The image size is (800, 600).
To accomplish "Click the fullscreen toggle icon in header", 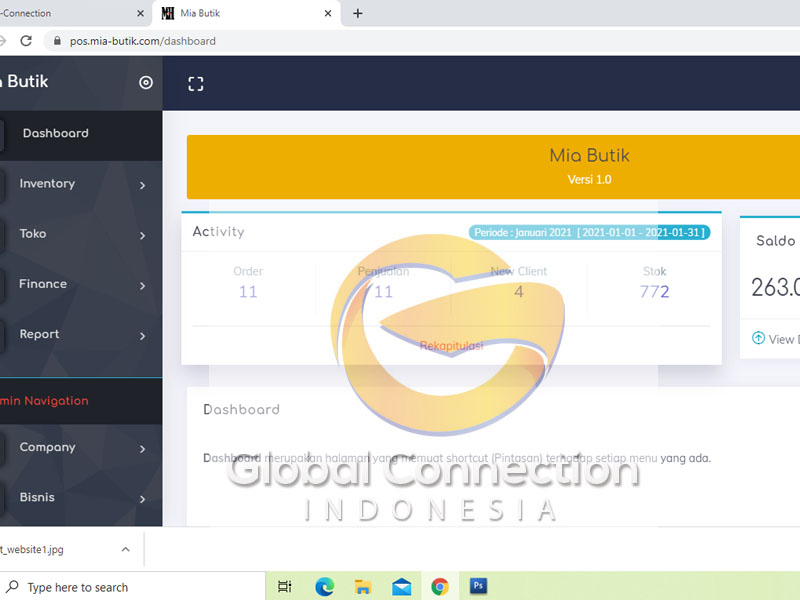I will 196,84.
